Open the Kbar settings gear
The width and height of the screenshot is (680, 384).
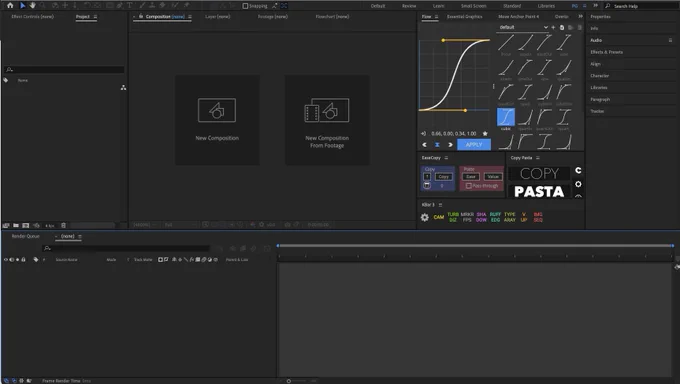point(425,217)
